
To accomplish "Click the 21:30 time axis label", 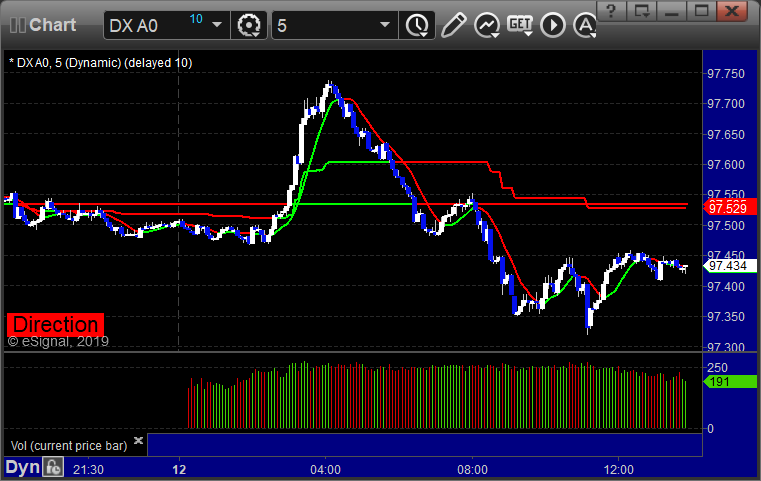I will coord(88,469).
